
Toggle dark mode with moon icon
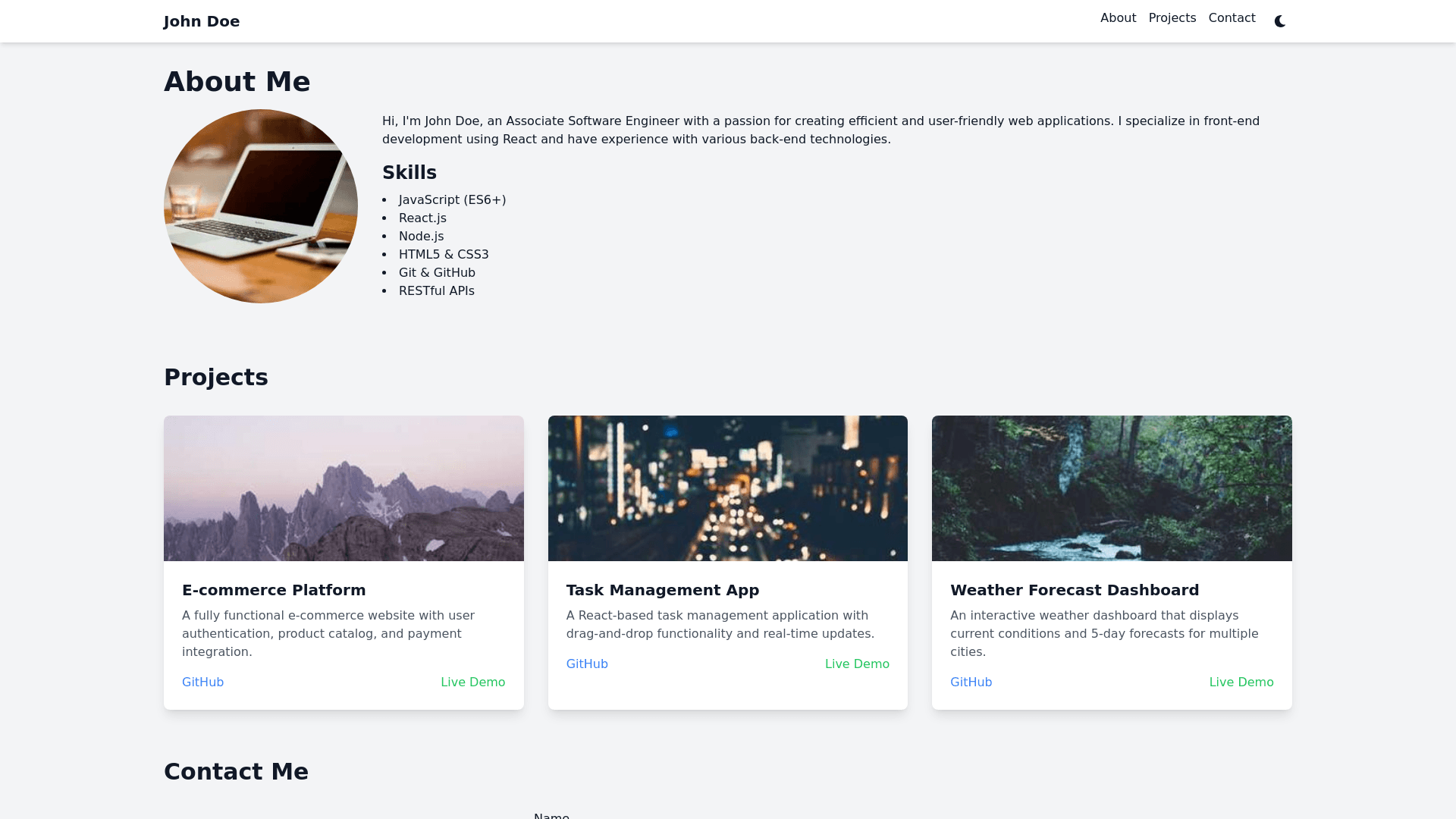pyautogui.click(x=1280, y=21)
